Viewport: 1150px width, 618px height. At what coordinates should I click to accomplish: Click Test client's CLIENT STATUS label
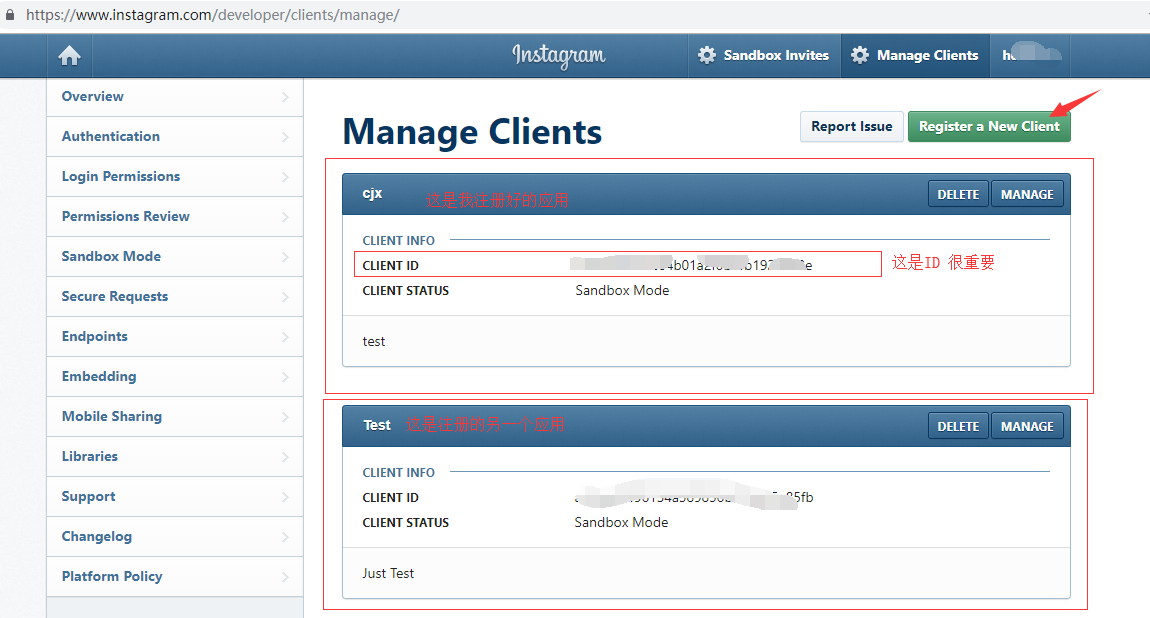click(406, 523)
